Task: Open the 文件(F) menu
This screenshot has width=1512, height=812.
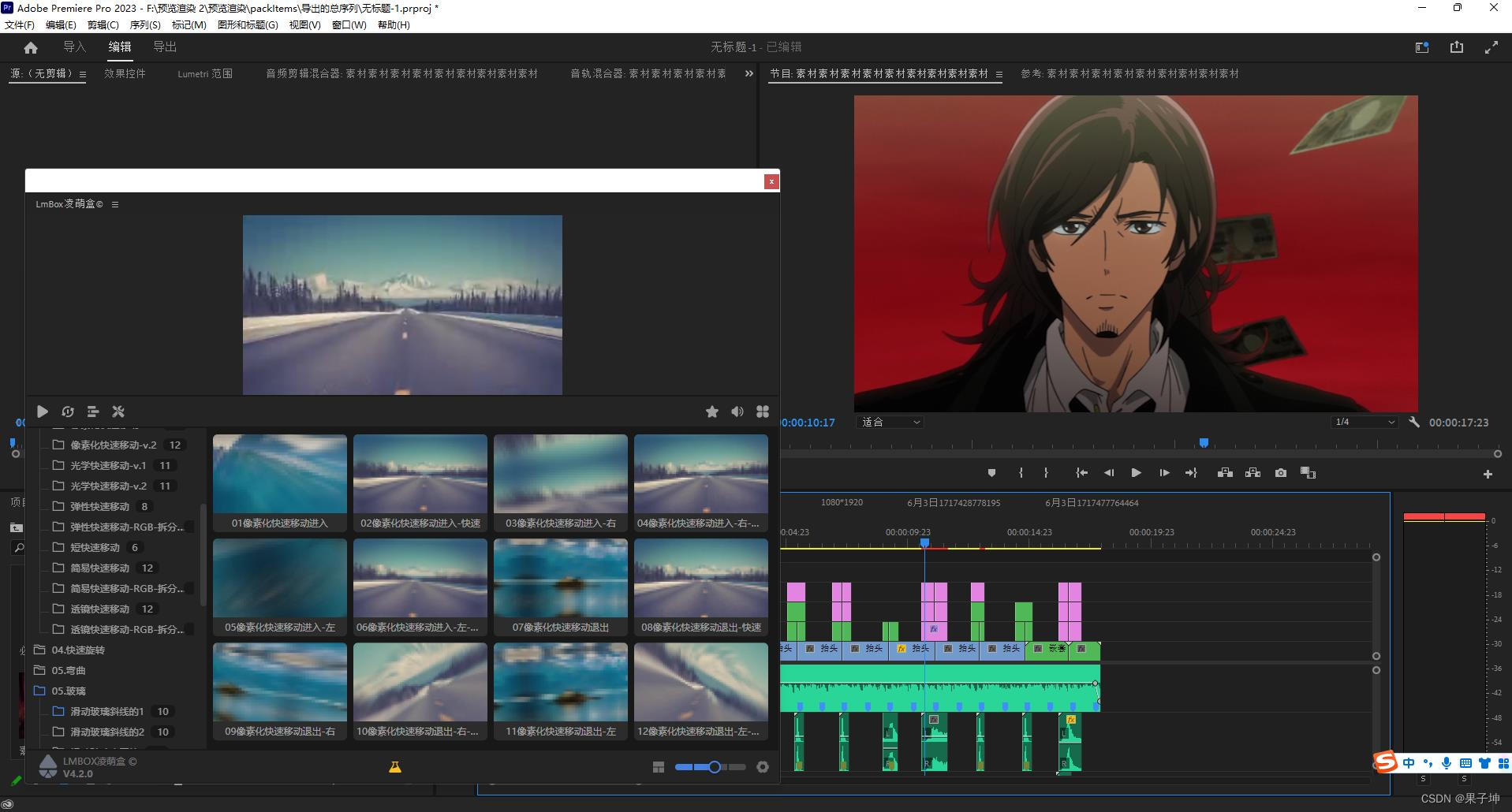Action: (20, 24)
